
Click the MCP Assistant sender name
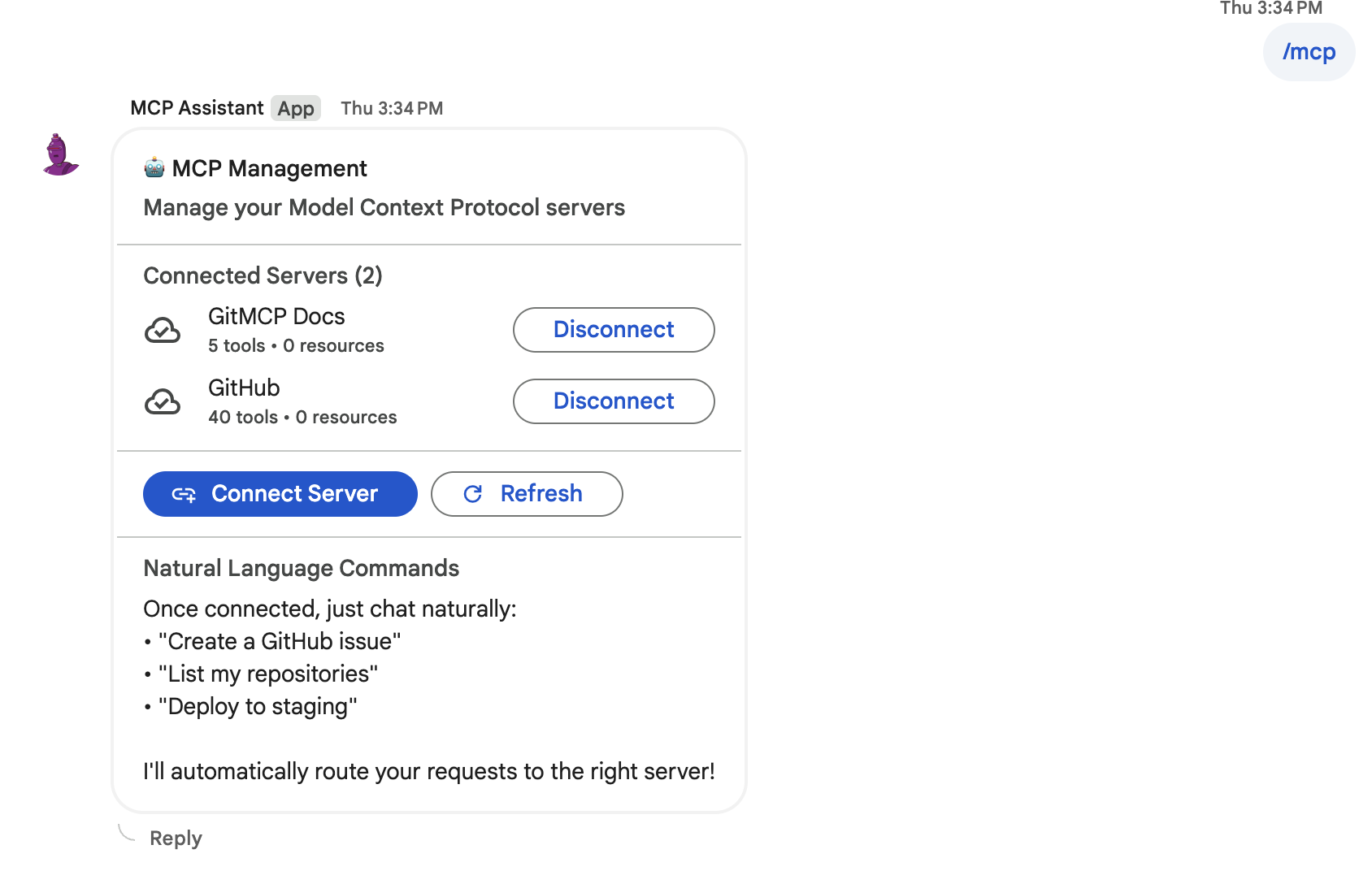[x=197, y=108]
